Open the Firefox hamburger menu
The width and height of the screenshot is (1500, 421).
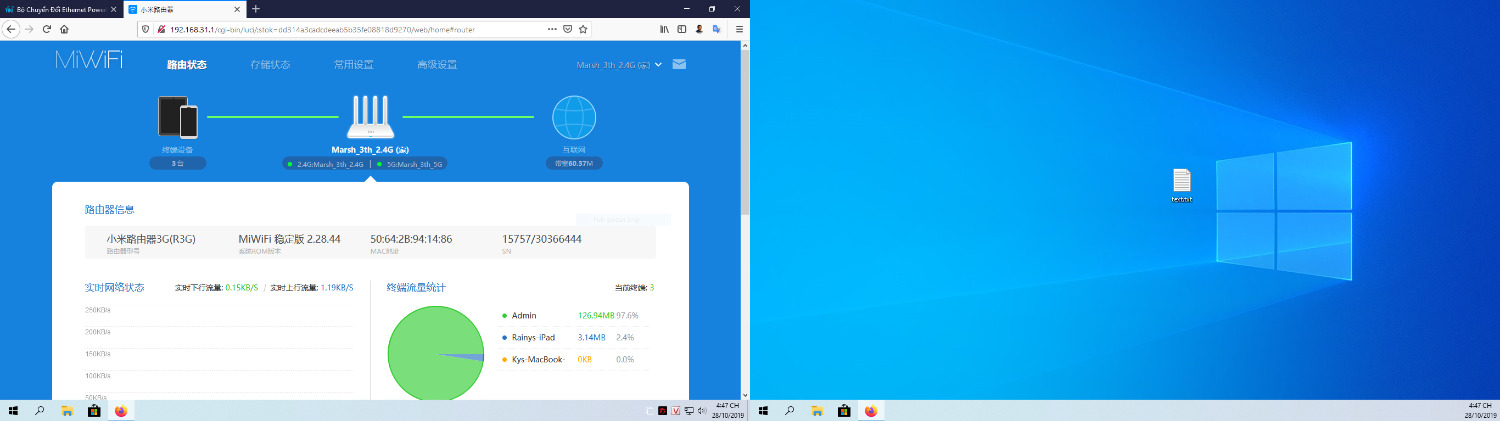click(x=739, y=29)
